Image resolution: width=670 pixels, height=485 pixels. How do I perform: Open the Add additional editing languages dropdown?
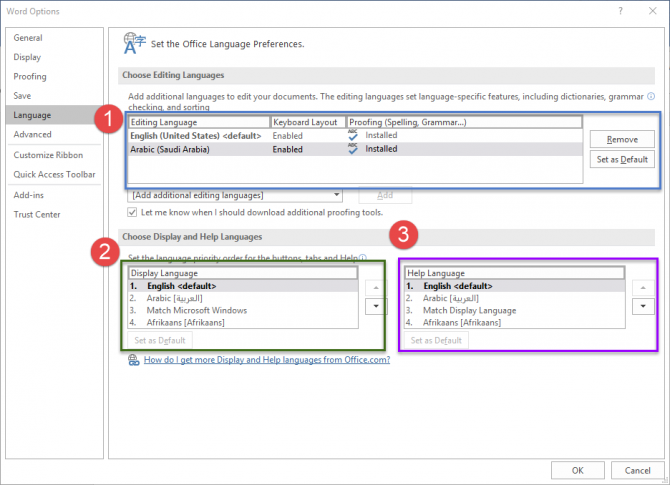click(235, 195)
